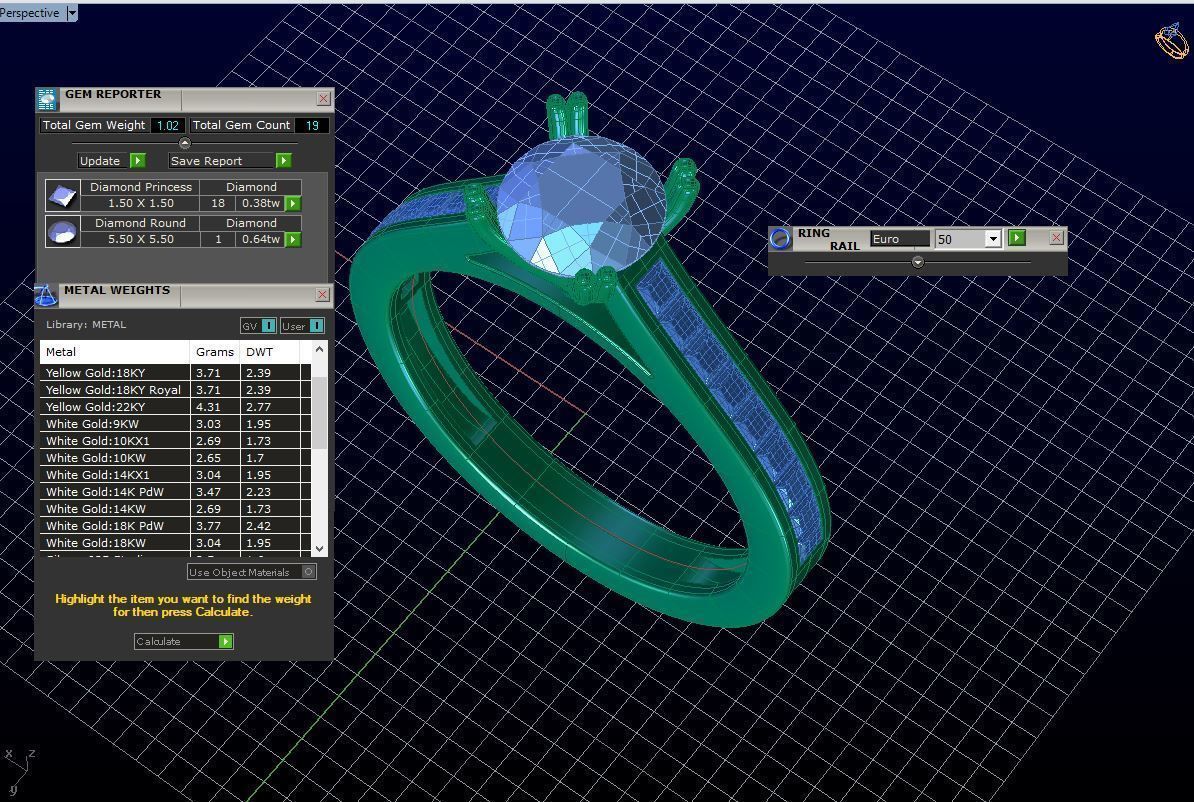This screenshot has height=802, width=1194.
Task: Select the White Gold:9KW row
Action: coord(175,423)
